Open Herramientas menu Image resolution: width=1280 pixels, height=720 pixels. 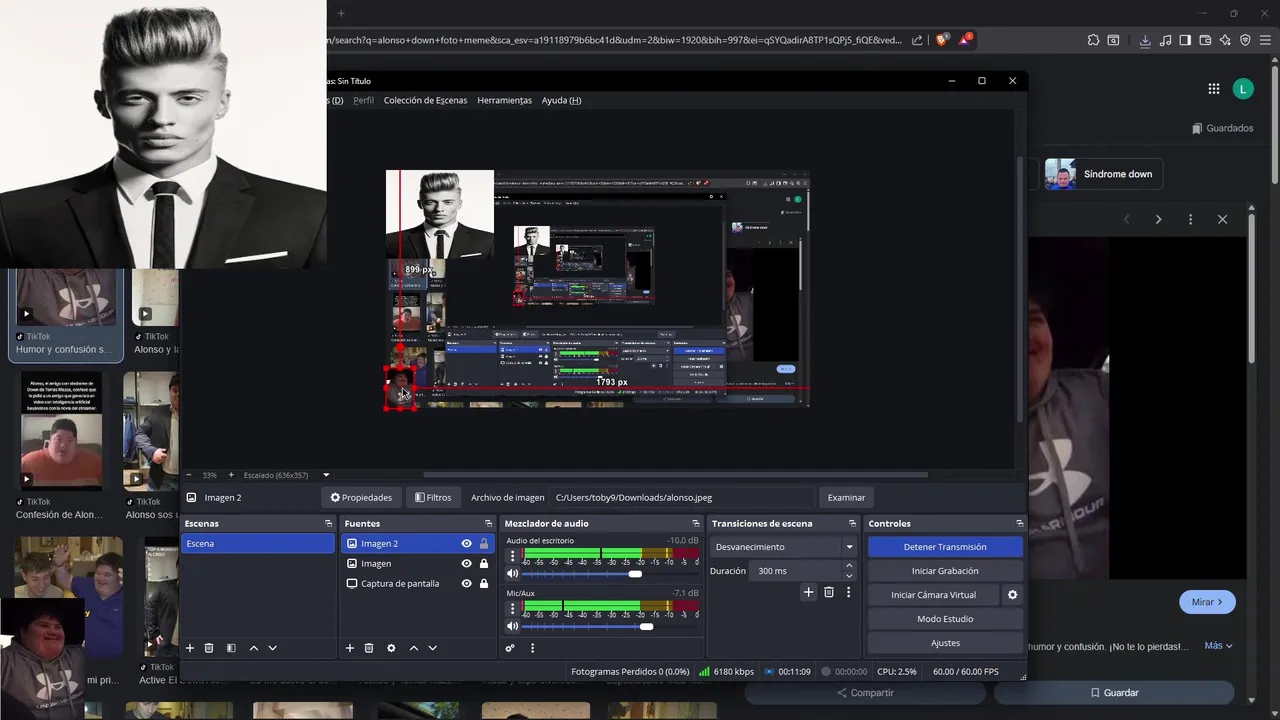click(504, 100)
